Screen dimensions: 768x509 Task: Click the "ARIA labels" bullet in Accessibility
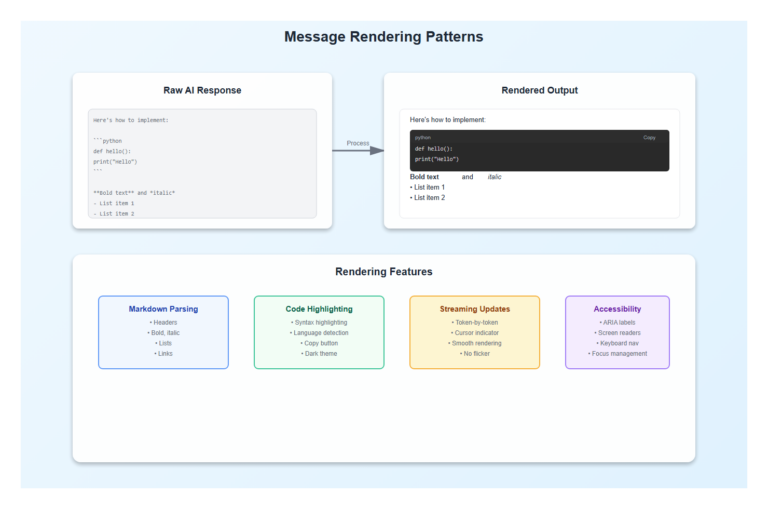click(x=618, y=323)
